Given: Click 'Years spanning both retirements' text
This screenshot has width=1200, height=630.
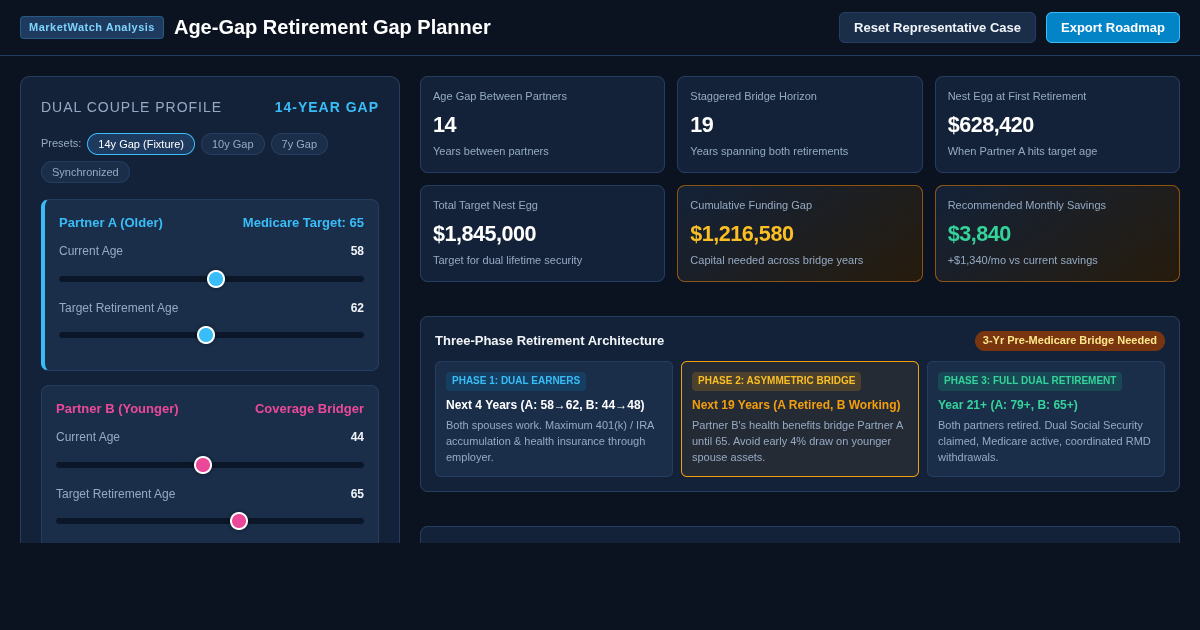Looking at the screenshot, I should [x=769, y=151].
